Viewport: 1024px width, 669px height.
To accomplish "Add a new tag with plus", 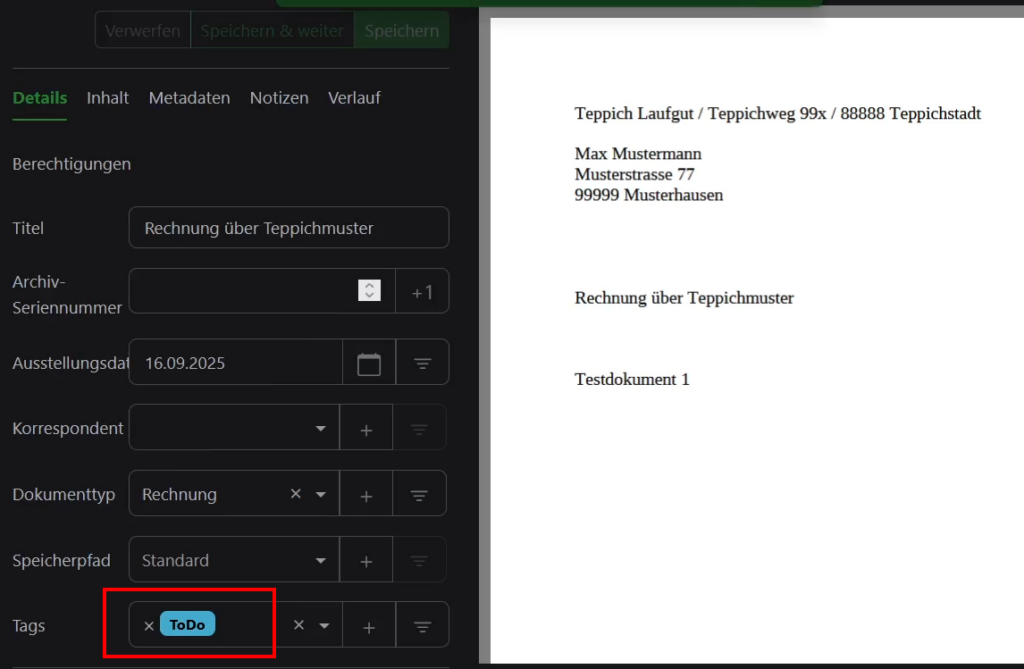I will click(x=369, y=626).
